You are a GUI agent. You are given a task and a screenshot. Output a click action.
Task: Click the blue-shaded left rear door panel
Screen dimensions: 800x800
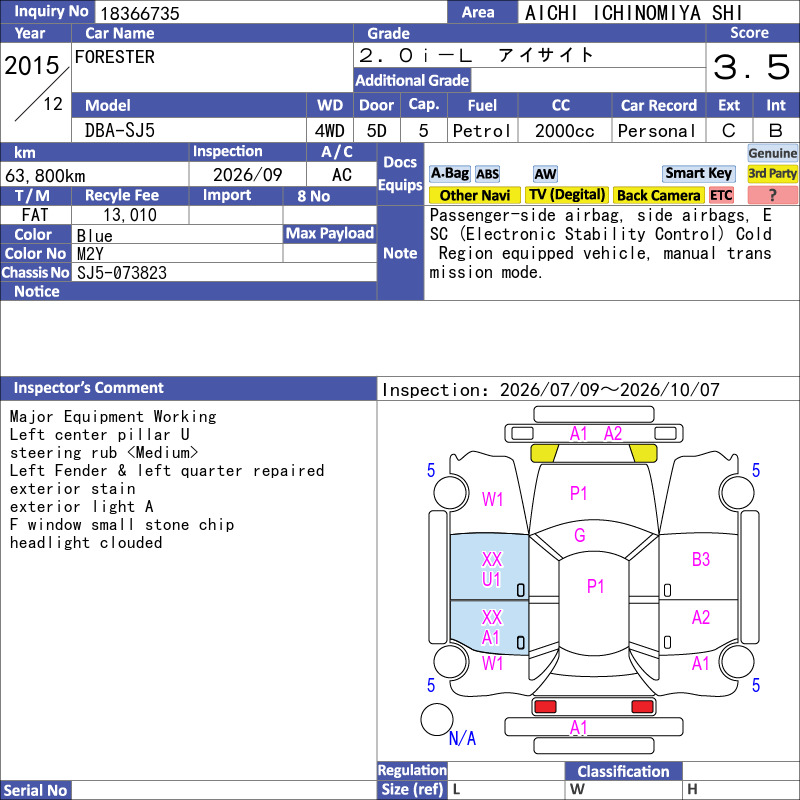tap(489, 628)
